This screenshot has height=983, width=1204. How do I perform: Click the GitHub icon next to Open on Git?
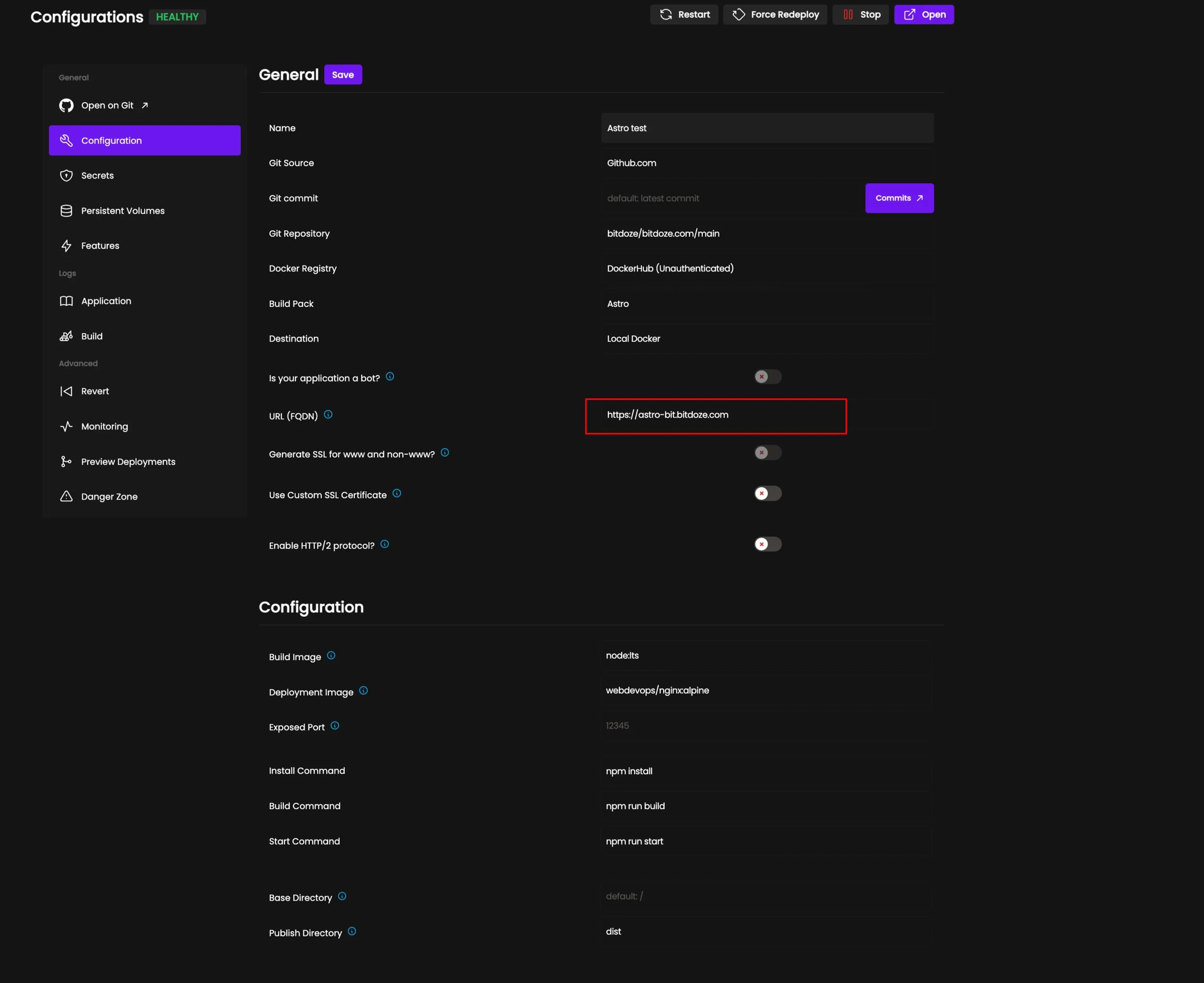66,105
